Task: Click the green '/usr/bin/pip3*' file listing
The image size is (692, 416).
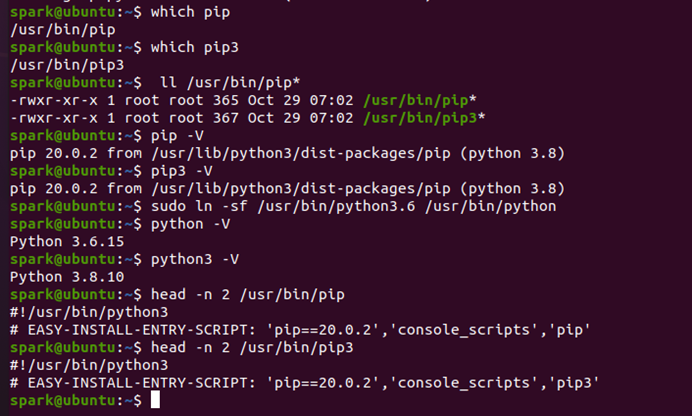Action: [x=424, y=118]
